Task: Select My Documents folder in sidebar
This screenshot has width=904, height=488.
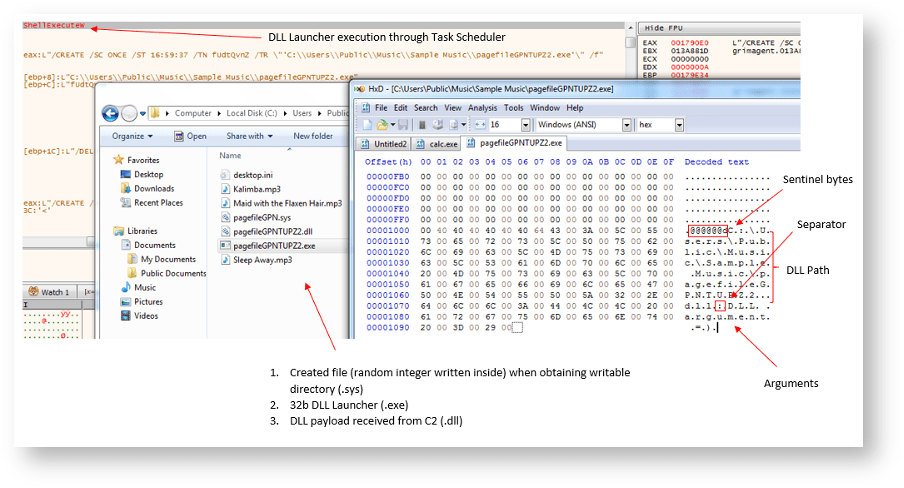Action: (x=161, y=260)
